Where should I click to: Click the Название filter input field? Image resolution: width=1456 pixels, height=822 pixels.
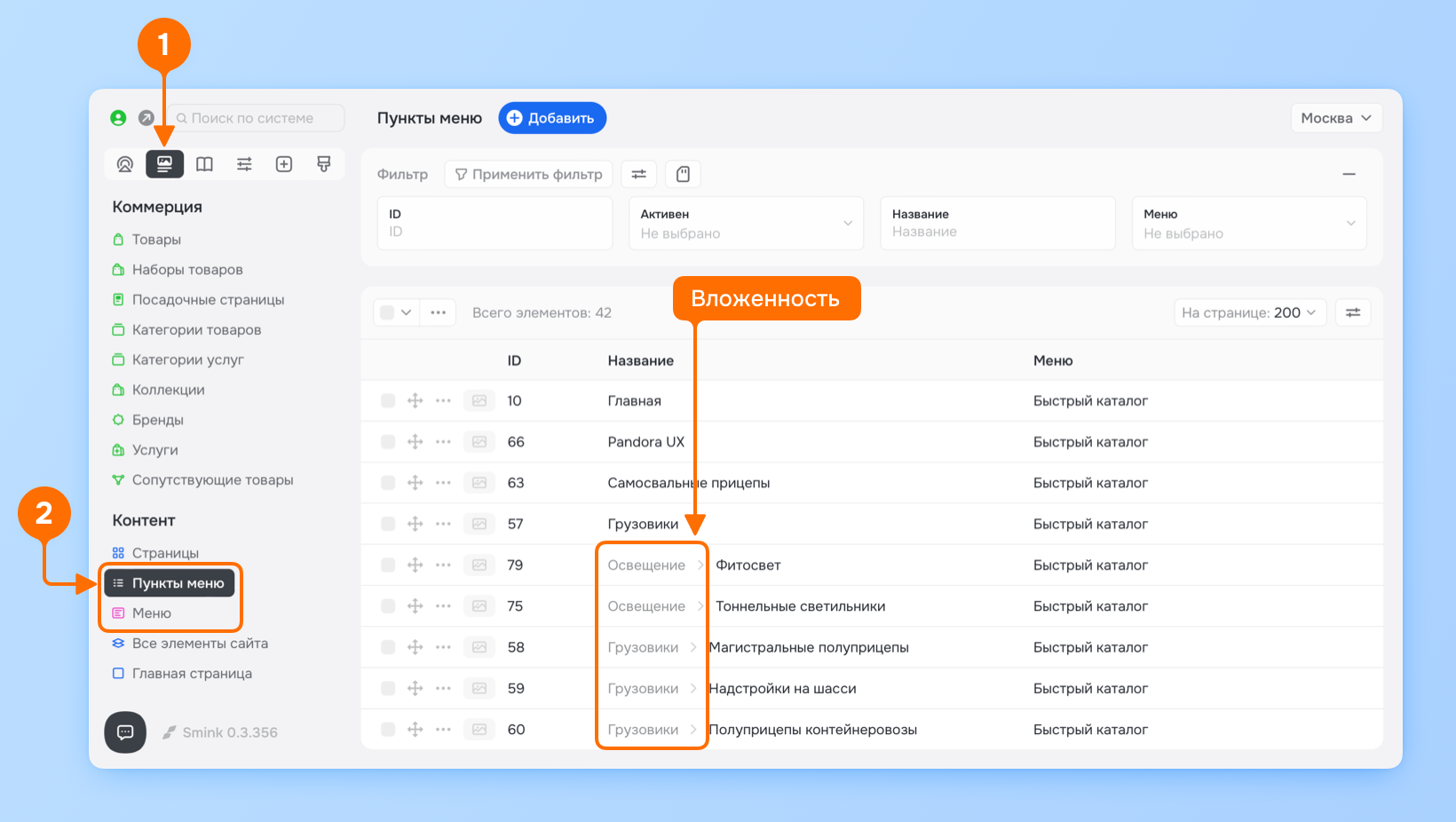[998, 224]
